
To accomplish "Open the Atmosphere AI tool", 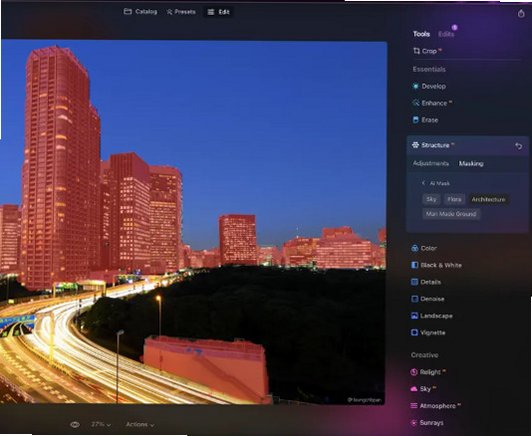I will pos(436,406).
